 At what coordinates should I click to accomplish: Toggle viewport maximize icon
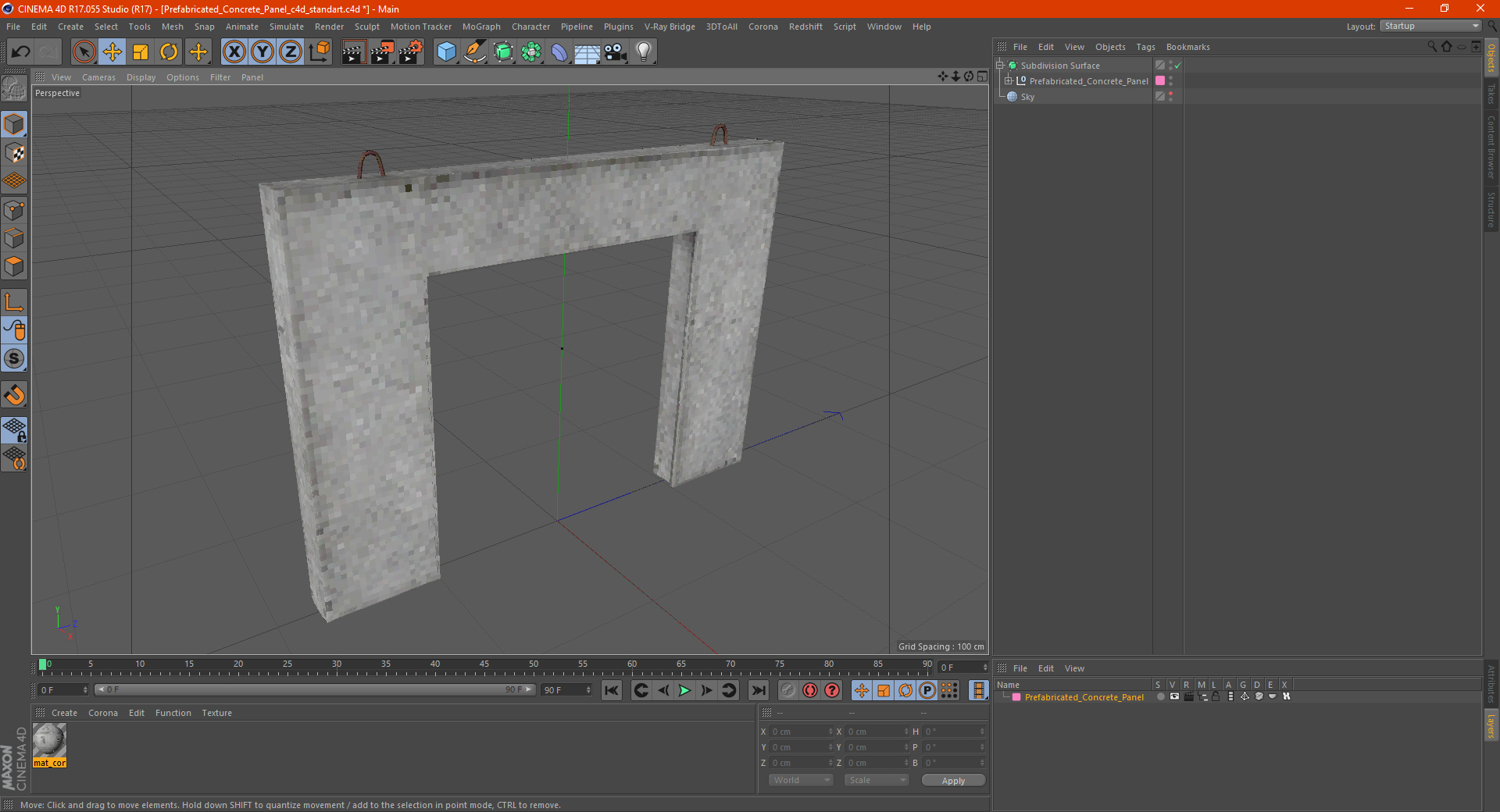point(982,77)
